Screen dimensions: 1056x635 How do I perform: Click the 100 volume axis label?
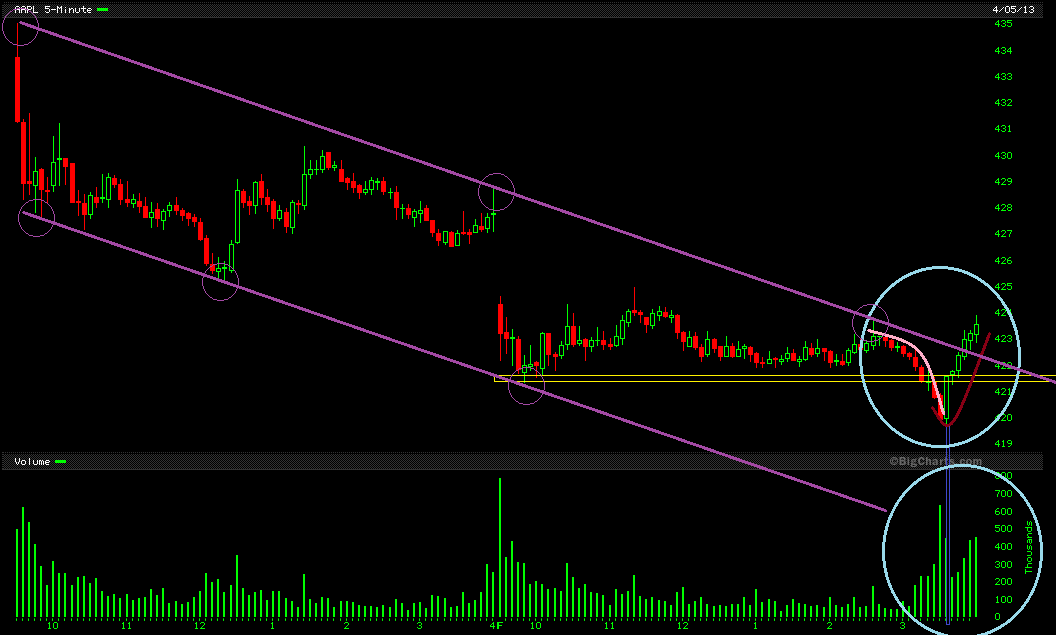(1003, 600)
